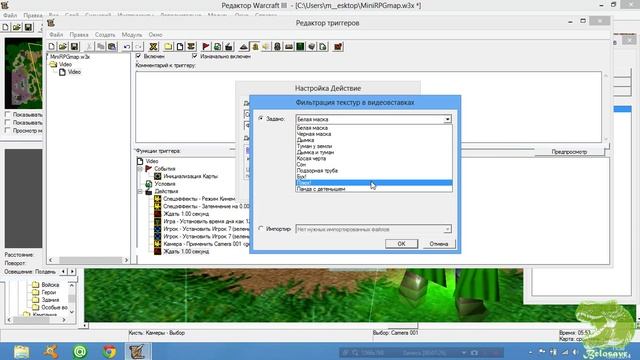Viewport: 640px width, 360px height.
Task: Choose Дымка from filter list
Action: click(374, 140)
